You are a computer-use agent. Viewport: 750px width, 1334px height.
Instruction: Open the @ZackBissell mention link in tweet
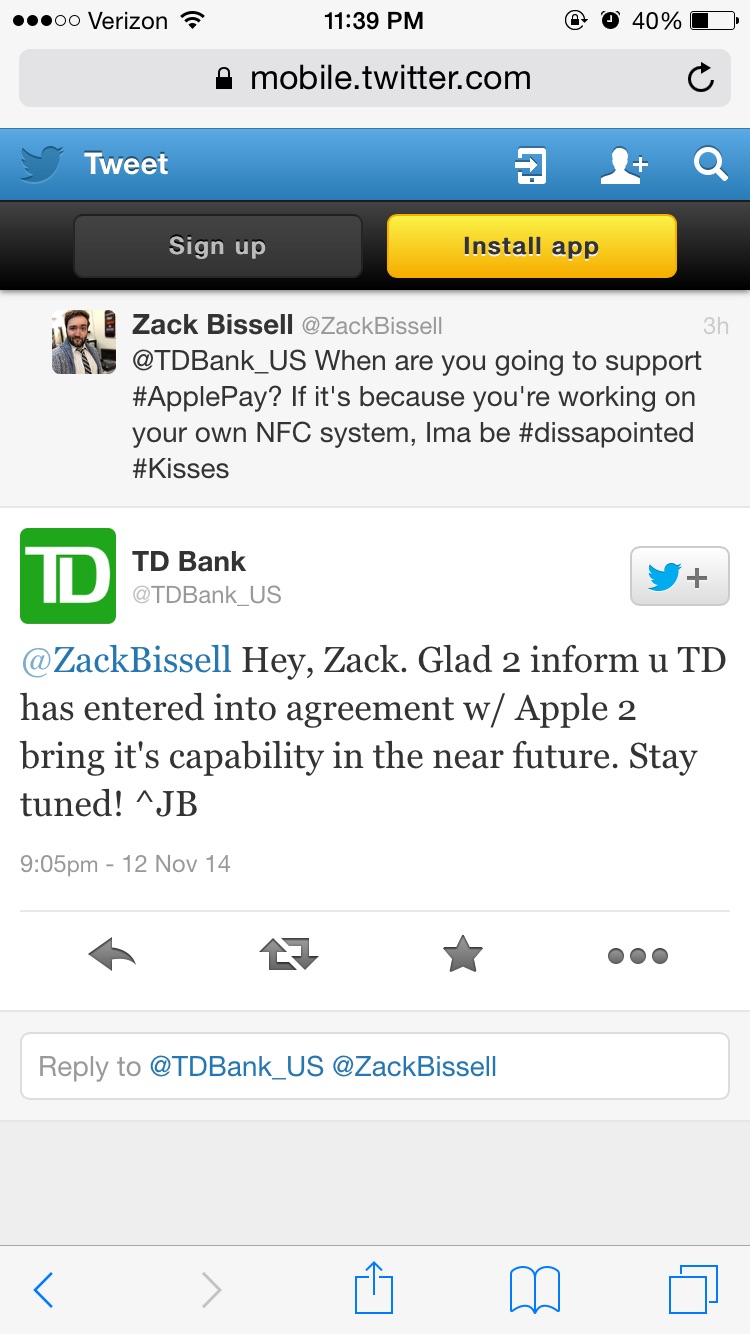pyautogui.click(x=126, y=660)
